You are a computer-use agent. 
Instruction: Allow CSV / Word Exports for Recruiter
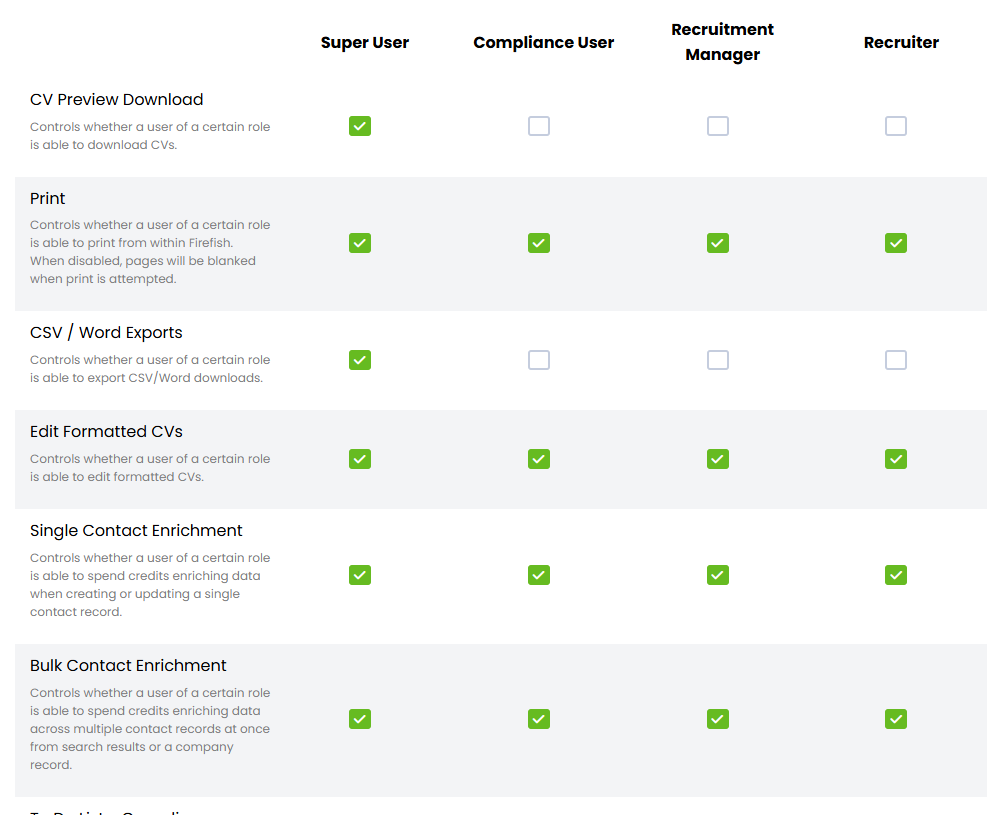click(x=896, y=360)
